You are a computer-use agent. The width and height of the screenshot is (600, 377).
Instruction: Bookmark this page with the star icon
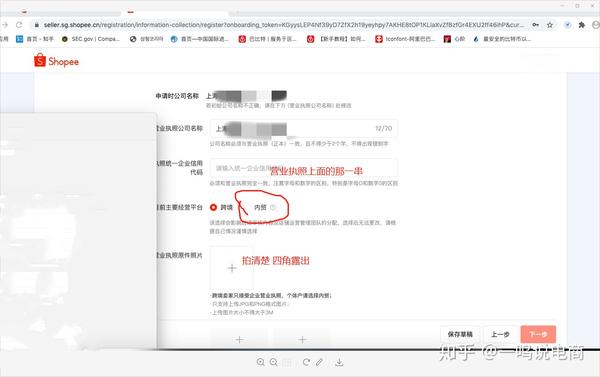550,25
